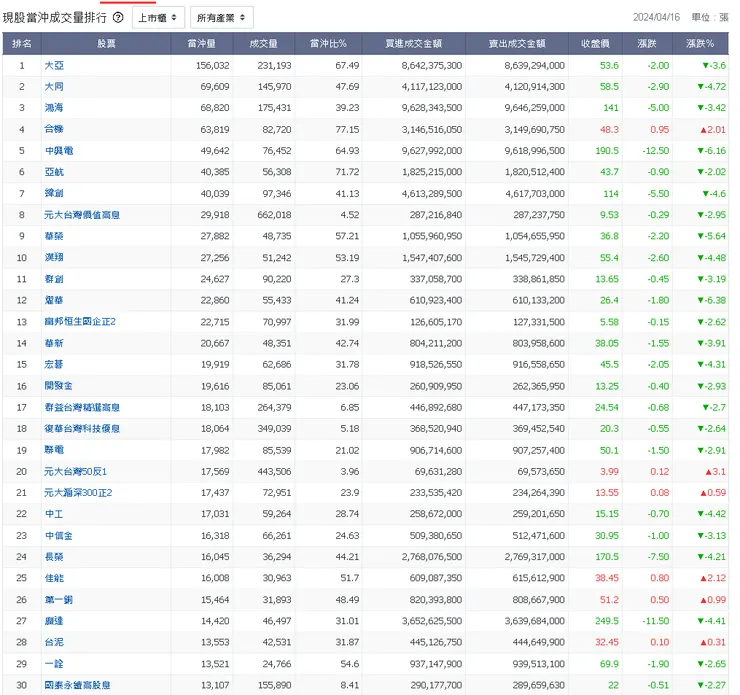This screenshot has width=740, height=695.
Task: Select 廣達's closing price 249.5
Action: (x=606, y=621)
